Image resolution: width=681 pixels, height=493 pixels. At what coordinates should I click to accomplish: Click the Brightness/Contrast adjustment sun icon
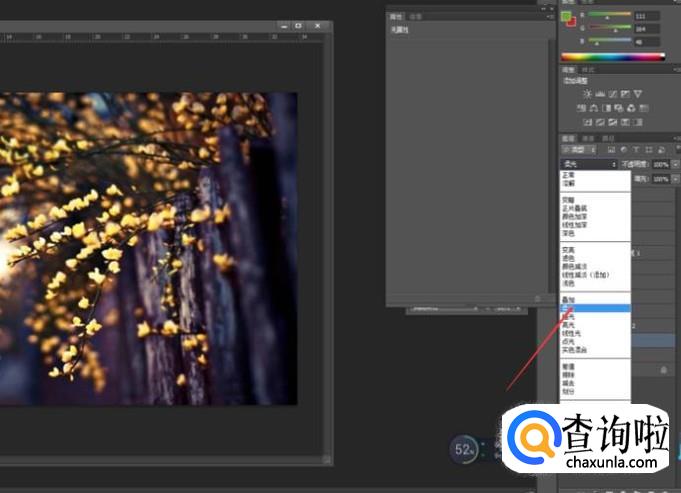coord(587,95)
